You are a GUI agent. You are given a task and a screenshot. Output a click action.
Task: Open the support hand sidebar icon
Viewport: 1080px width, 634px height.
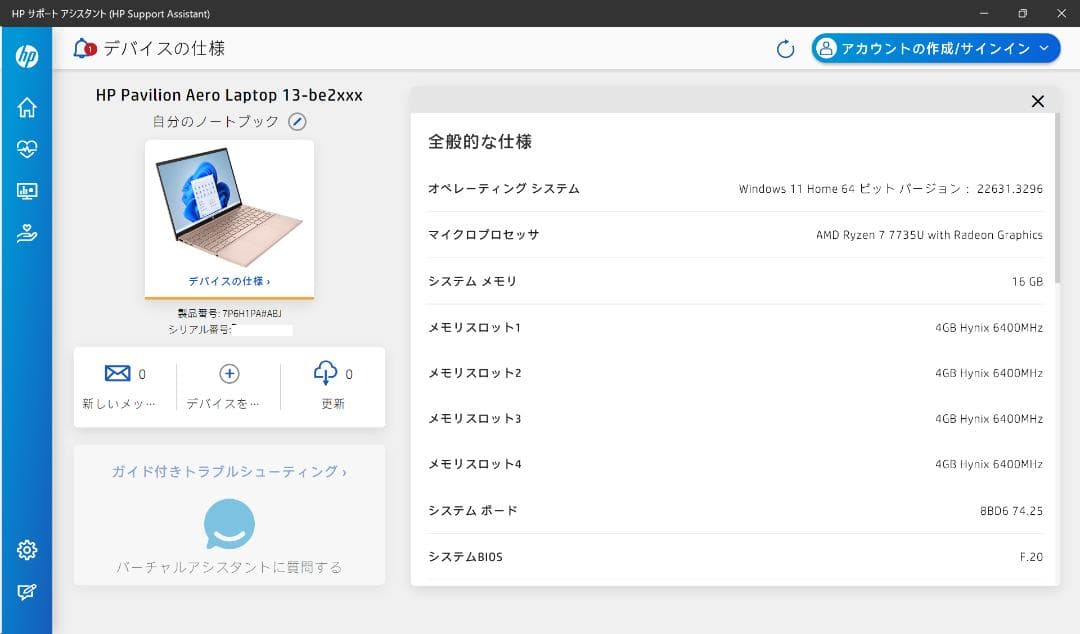[x=26, y=234]
